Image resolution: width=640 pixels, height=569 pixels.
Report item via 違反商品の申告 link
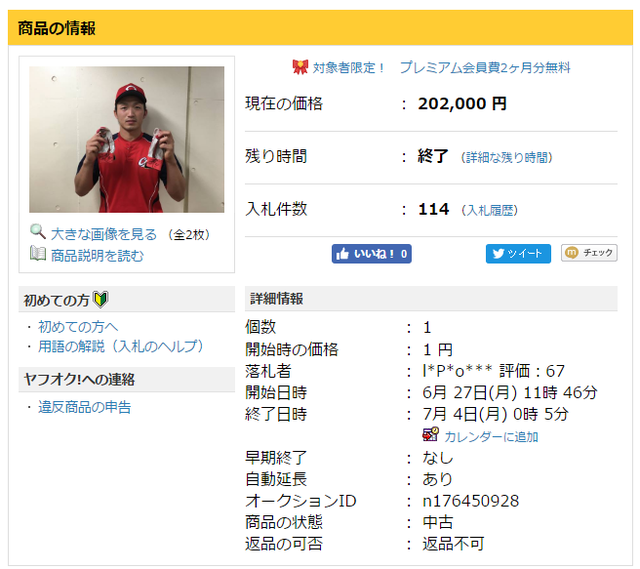coord(84,407)
